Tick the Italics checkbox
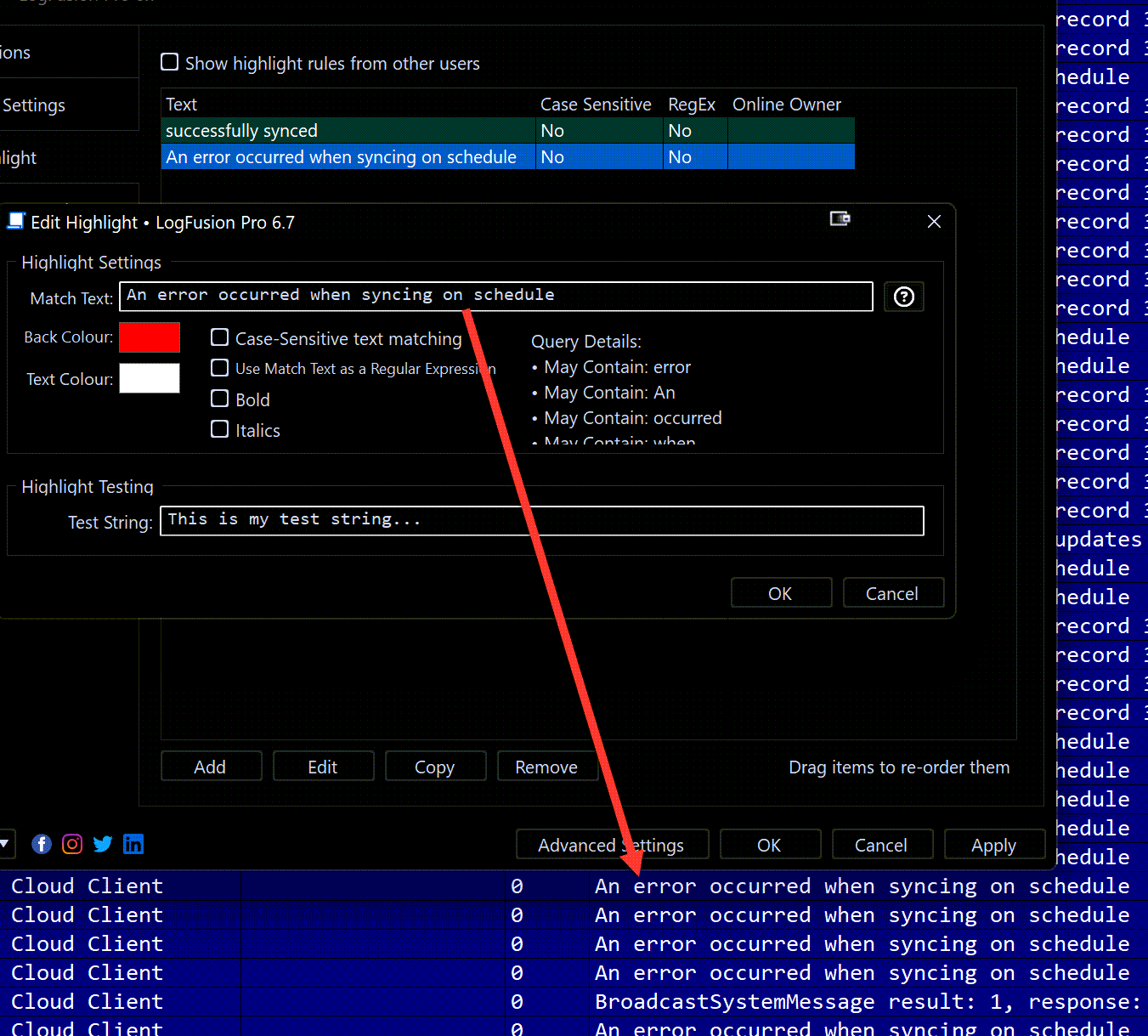1148x1036 pixels. [220, 430]
